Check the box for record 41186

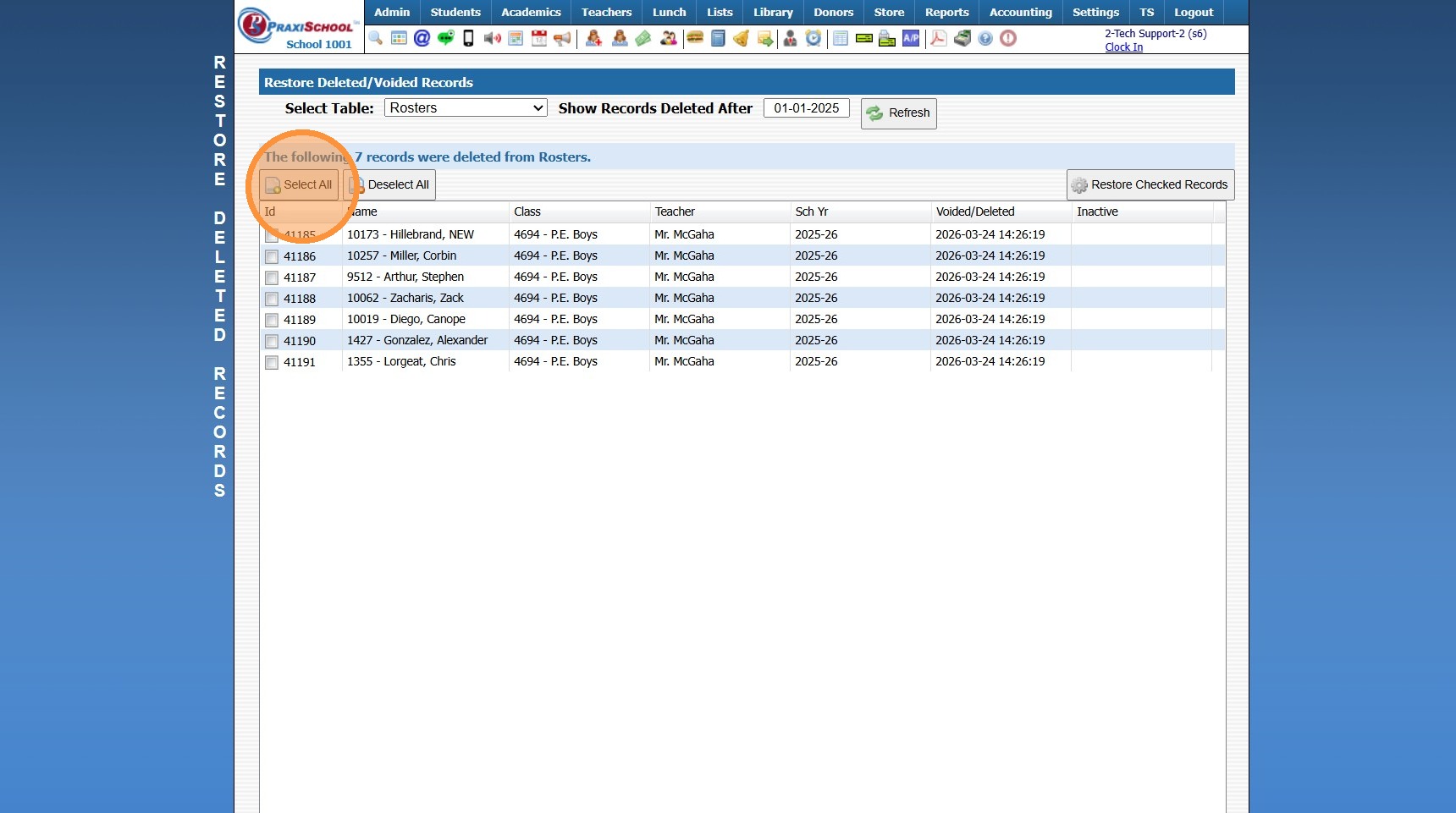point(272,256)
